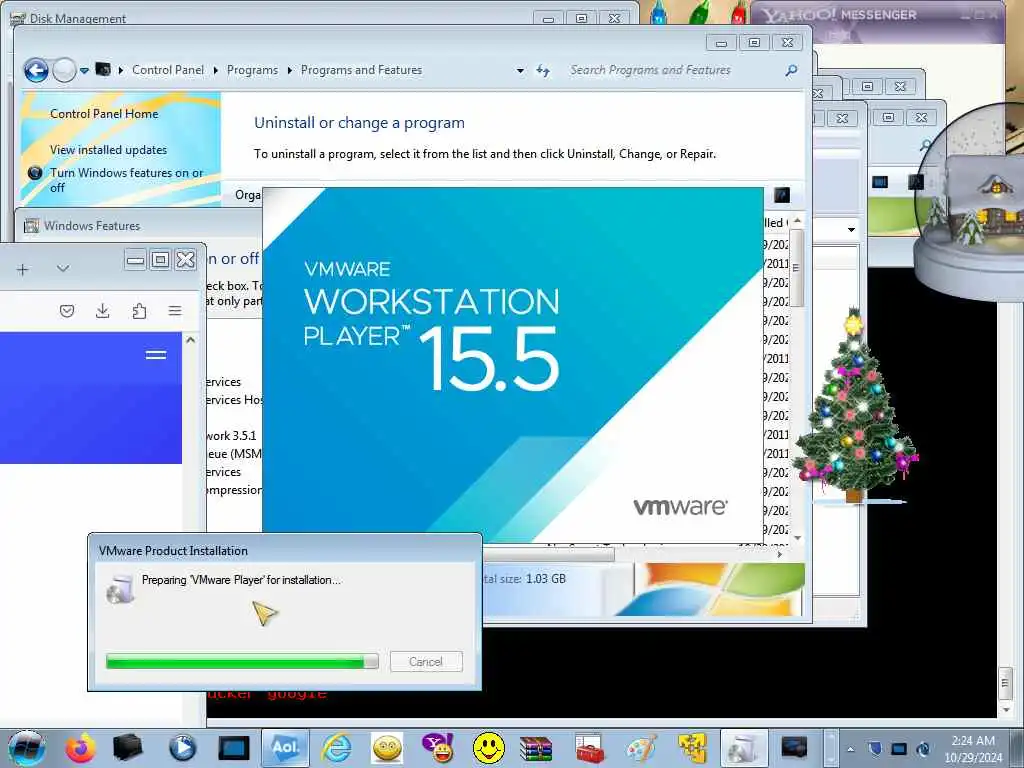The width and height of the screenshot is (1024, 768).
Task: Click the Yahoo! Messenger window title
Action: 840,14
